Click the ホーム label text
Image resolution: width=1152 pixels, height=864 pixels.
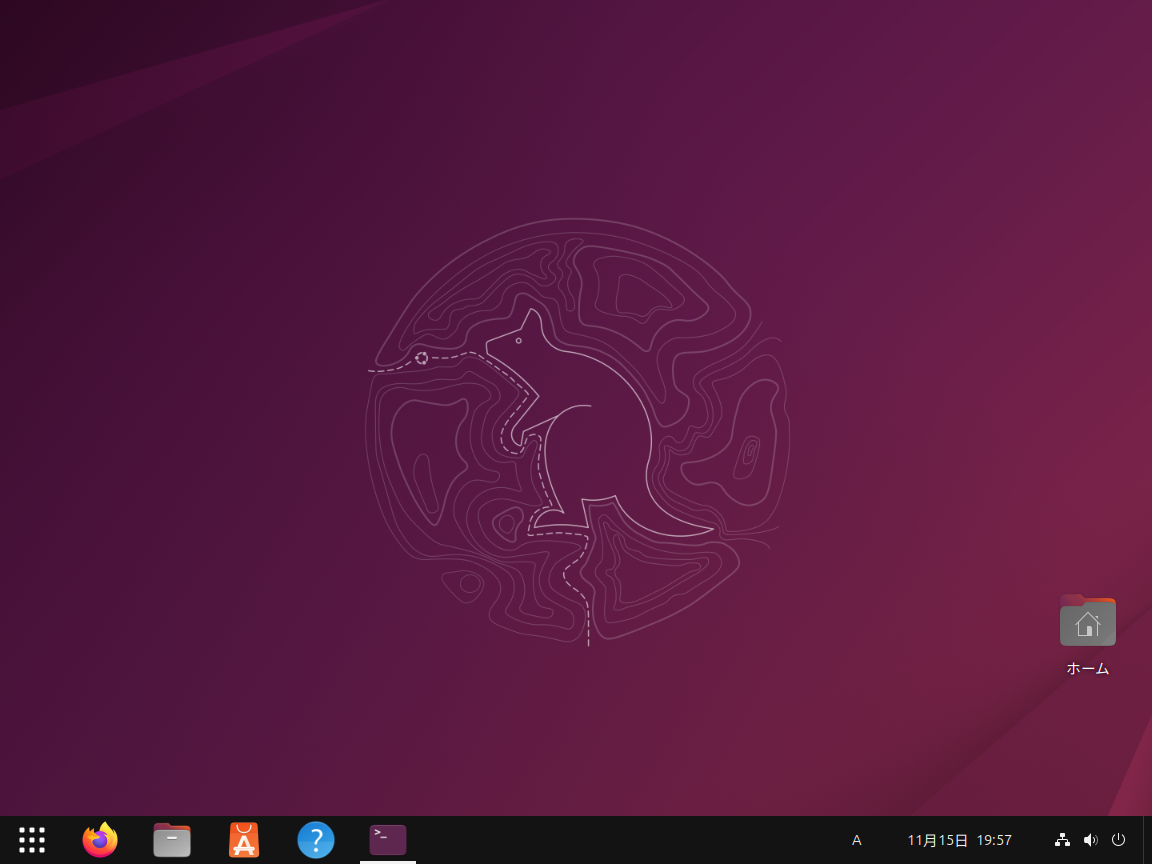(x=1088, y=669)
